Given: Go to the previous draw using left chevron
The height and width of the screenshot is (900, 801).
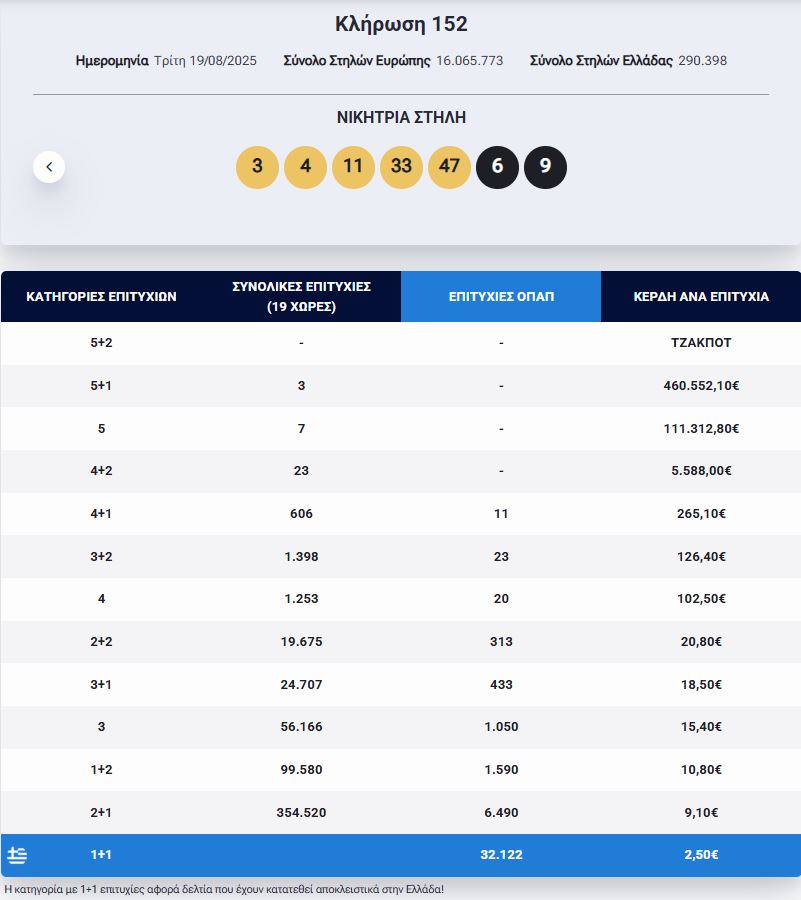Looking at the screenshot, I should pos(49,167).
